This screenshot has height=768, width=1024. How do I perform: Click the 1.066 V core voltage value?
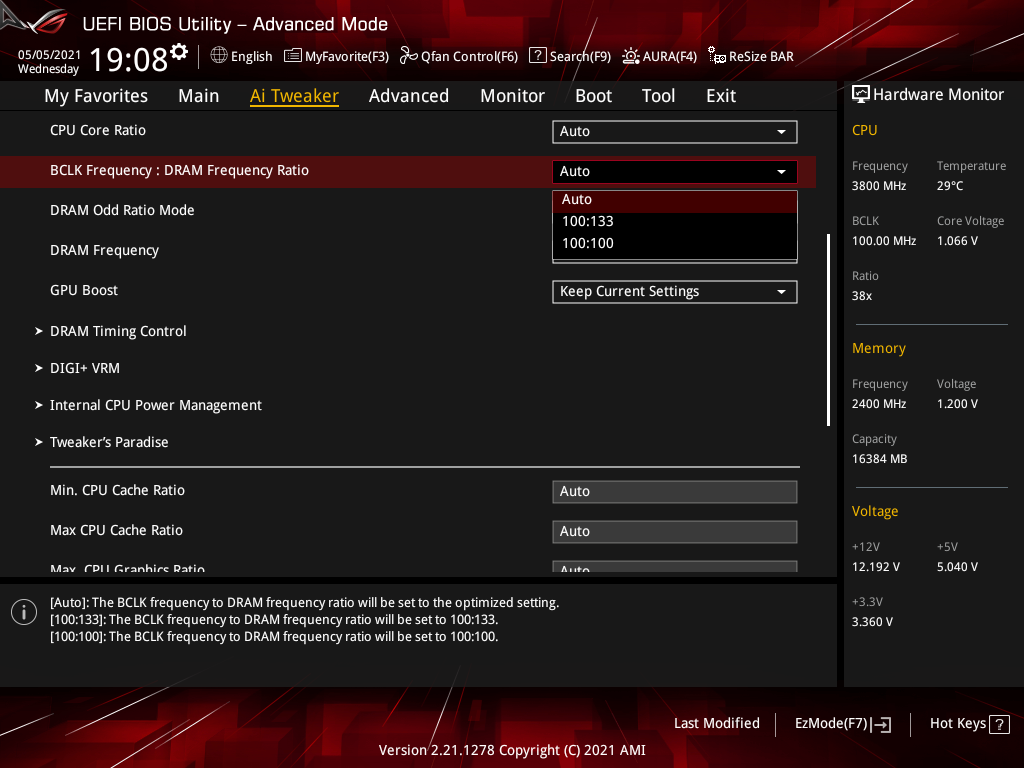[957, 241]
